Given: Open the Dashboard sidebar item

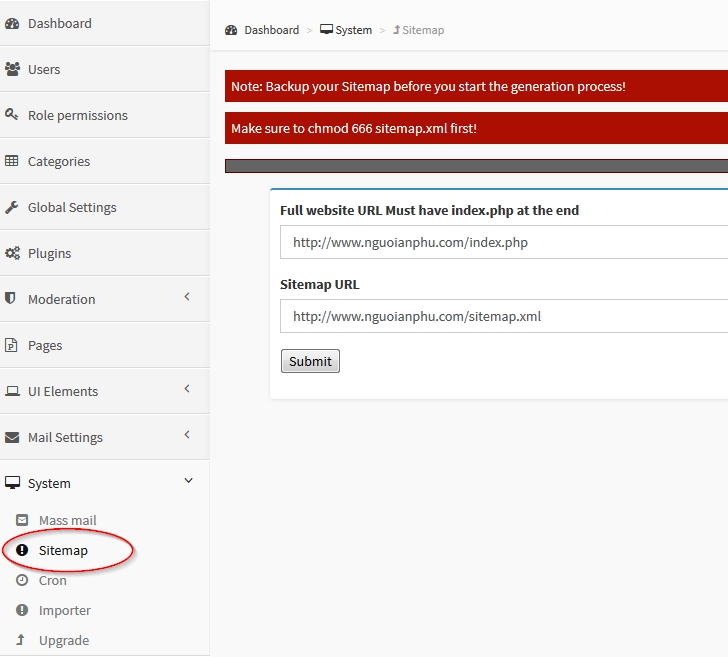Looking at the screenshot, I should click(104, 23).
